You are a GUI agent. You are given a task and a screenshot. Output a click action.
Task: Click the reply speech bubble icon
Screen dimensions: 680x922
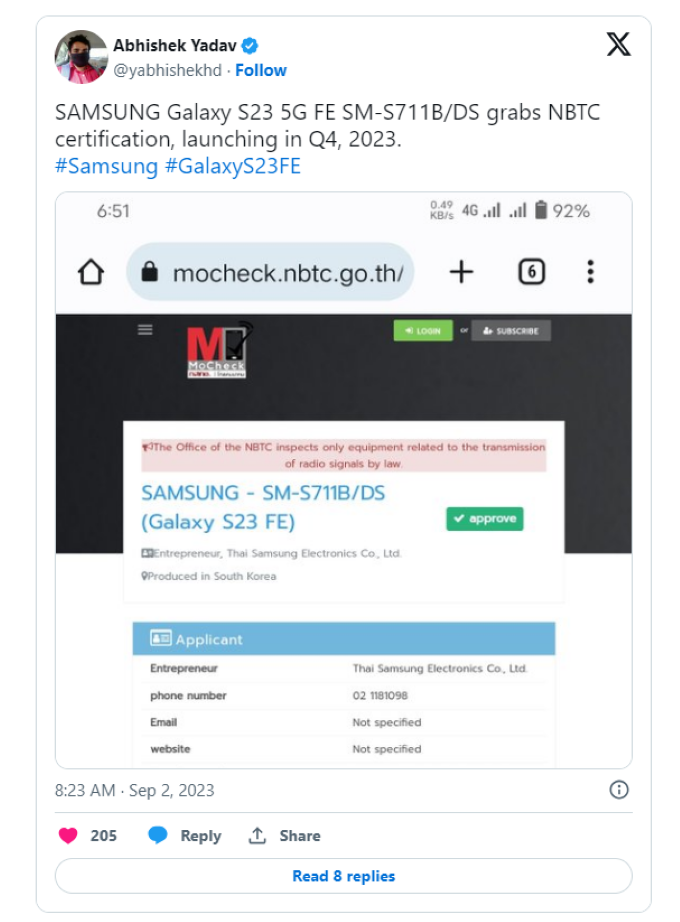click(158, 836)
